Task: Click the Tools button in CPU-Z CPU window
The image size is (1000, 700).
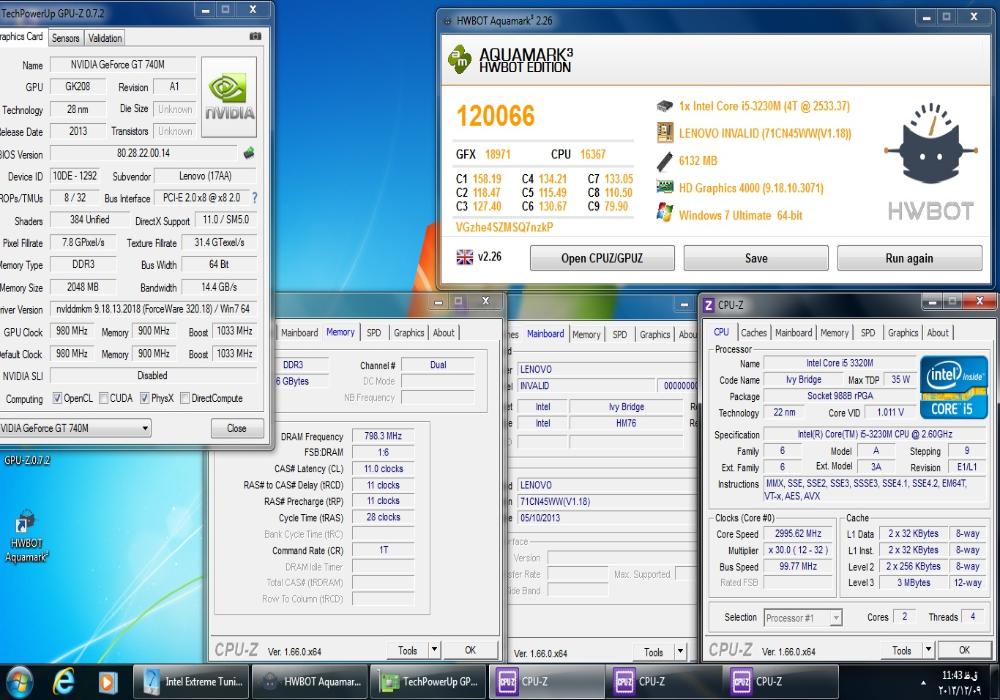Action: point(902,650)
